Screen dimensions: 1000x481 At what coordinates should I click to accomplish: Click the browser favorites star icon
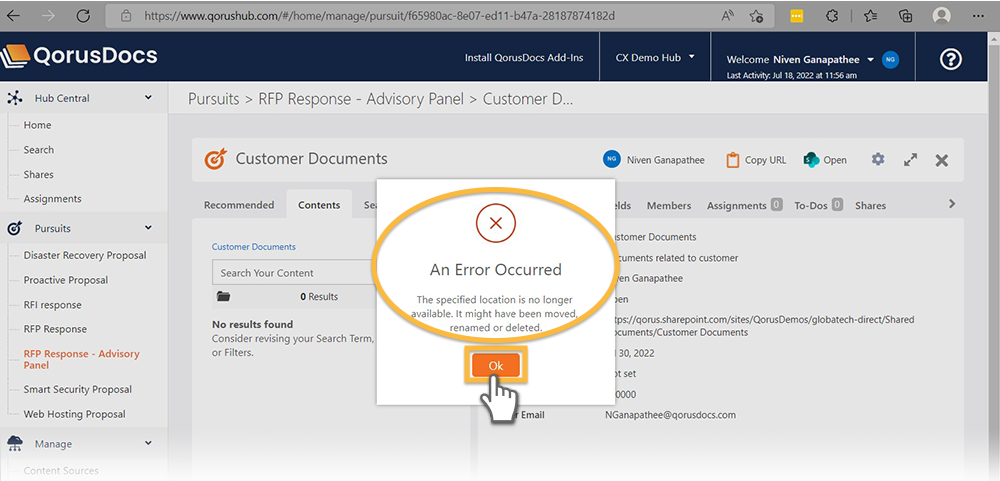[871, 16]
